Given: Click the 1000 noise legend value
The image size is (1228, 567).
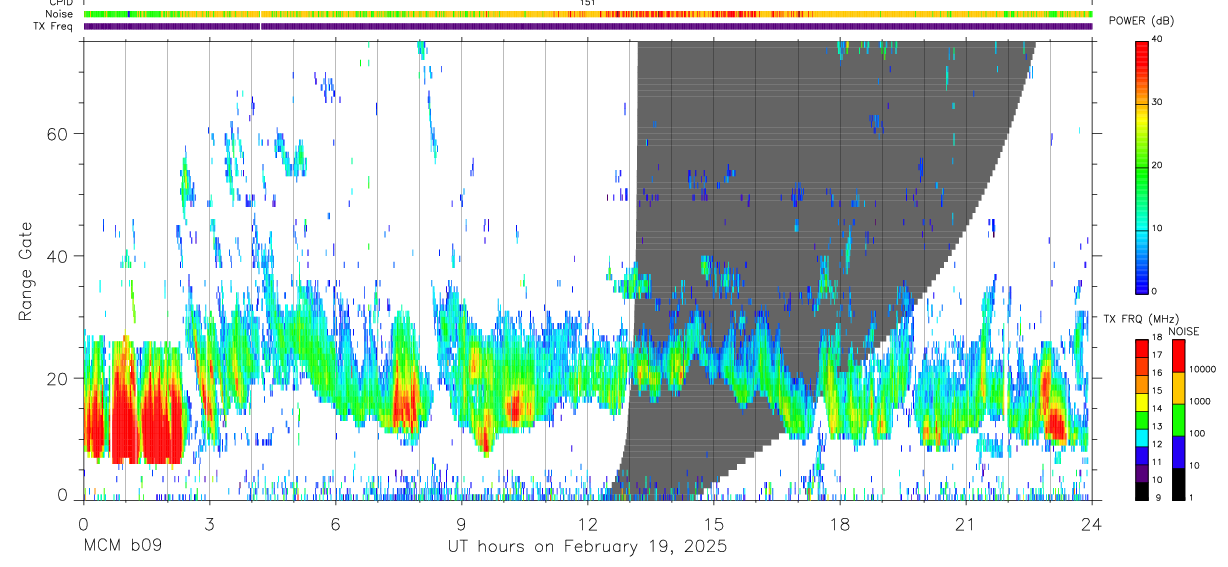Looking at the screenshot, I should (1199, 401).
